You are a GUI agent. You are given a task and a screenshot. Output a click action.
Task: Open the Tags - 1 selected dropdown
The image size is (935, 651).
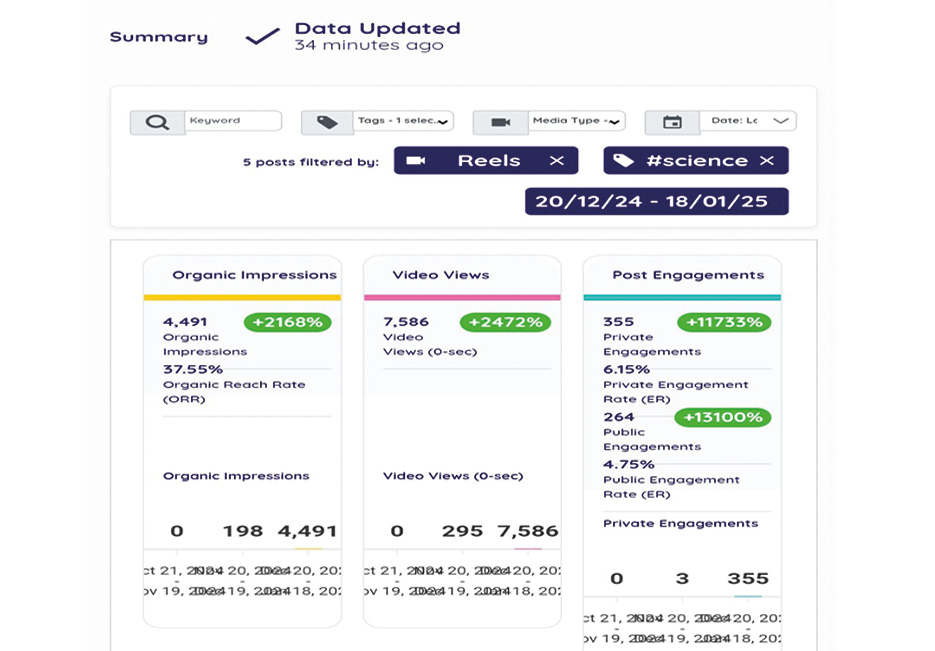(x=403, y=120)
